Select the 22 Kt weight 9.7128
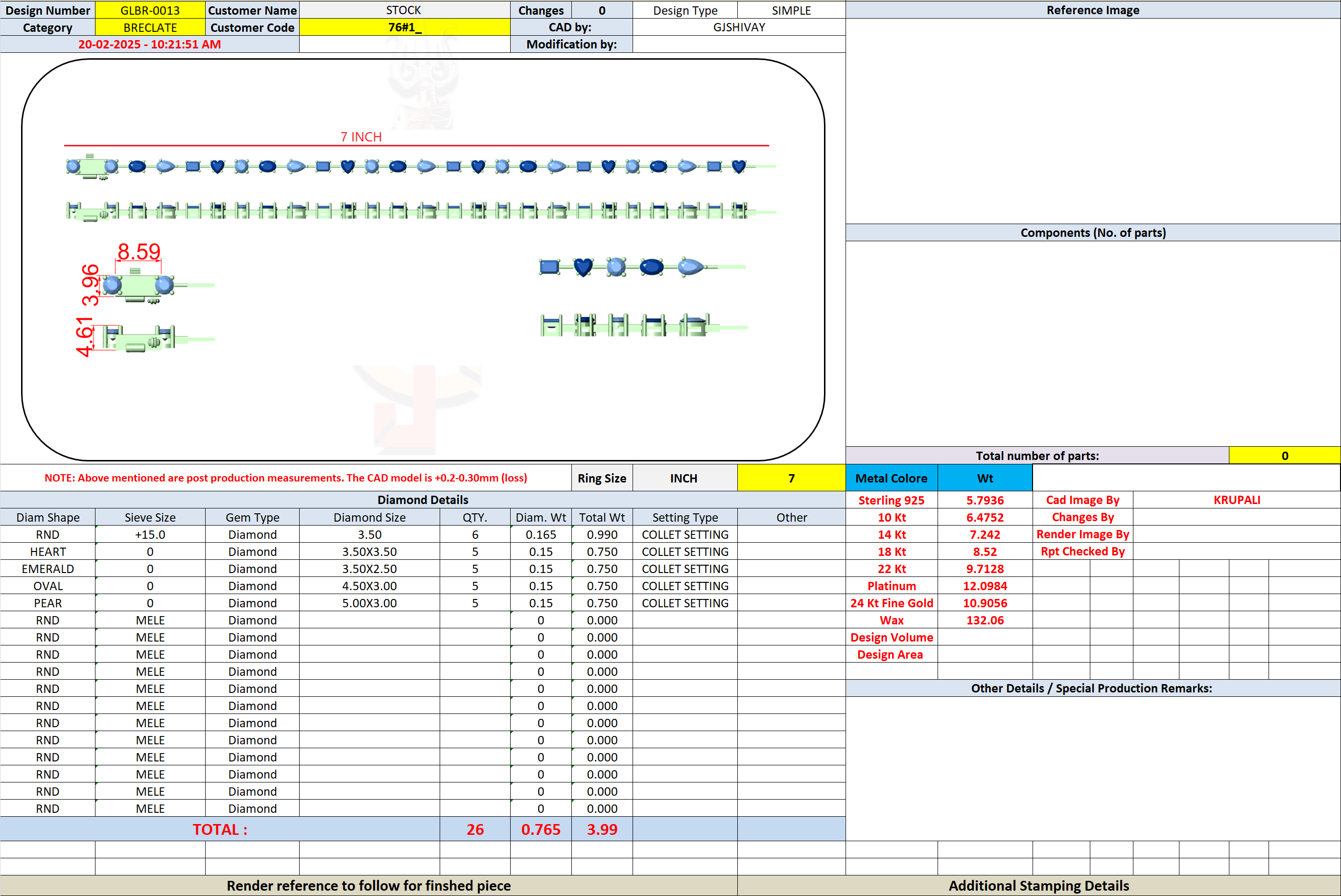This screenshot has width=1341, height=896. (x=985, y=569)
